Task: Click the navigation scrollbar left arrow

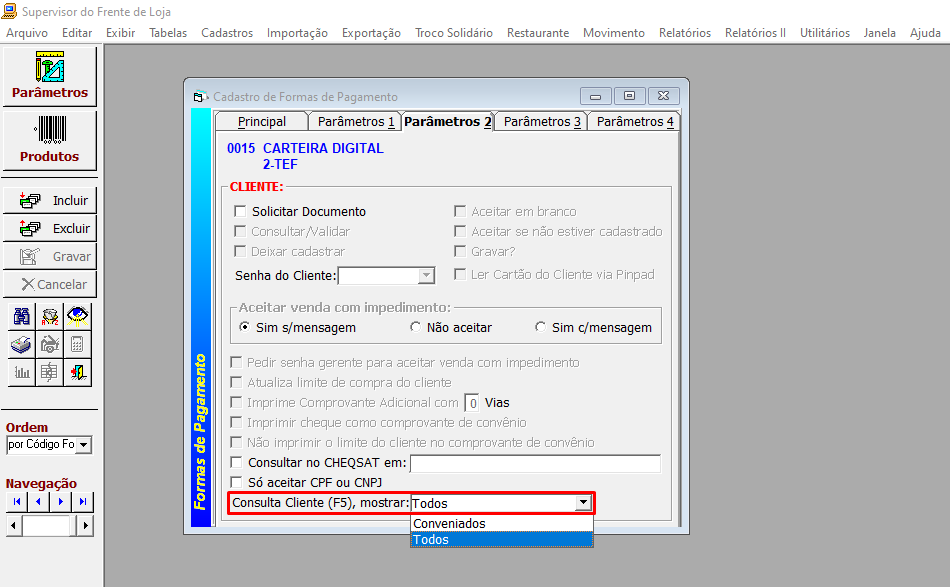Action: point(13,525)
